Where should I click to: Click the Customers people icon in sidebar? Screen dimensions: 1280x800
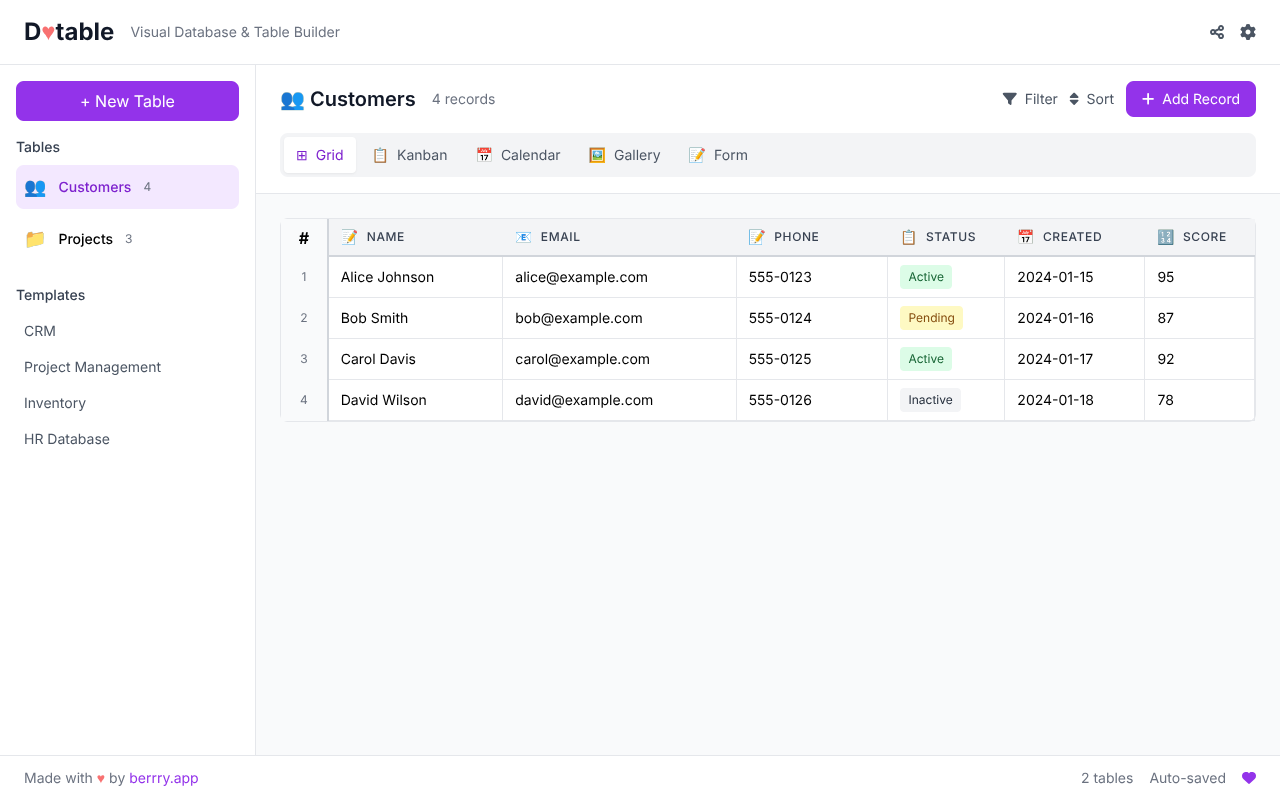click(35, 187)
